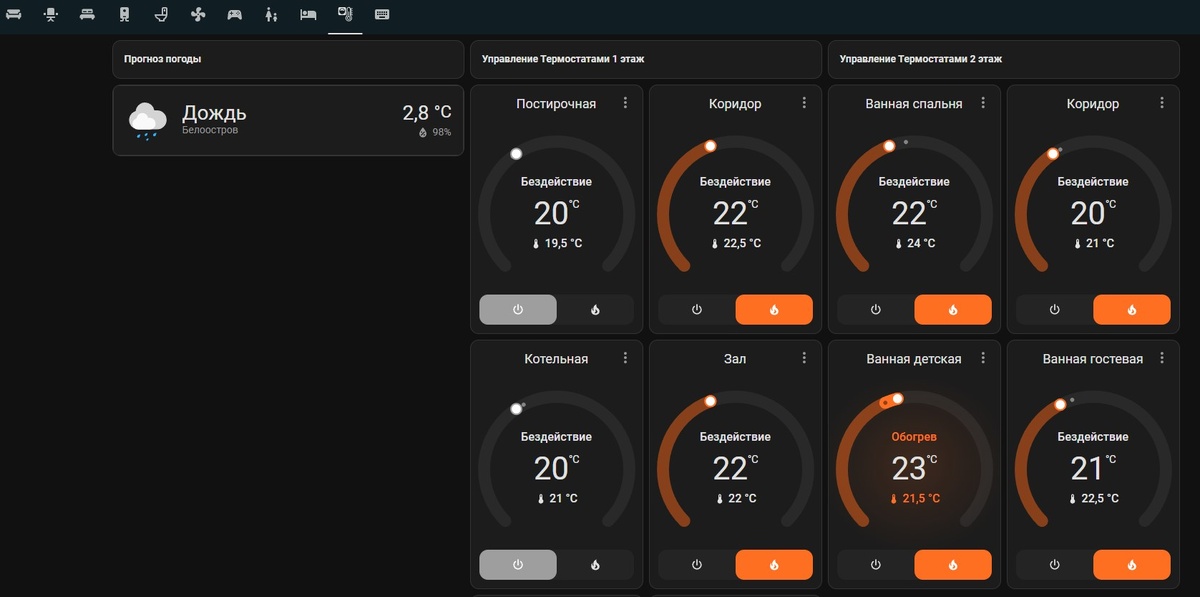
Task: Select the thermostat tab
Action: pyautogui.click(x=345, y=15)
